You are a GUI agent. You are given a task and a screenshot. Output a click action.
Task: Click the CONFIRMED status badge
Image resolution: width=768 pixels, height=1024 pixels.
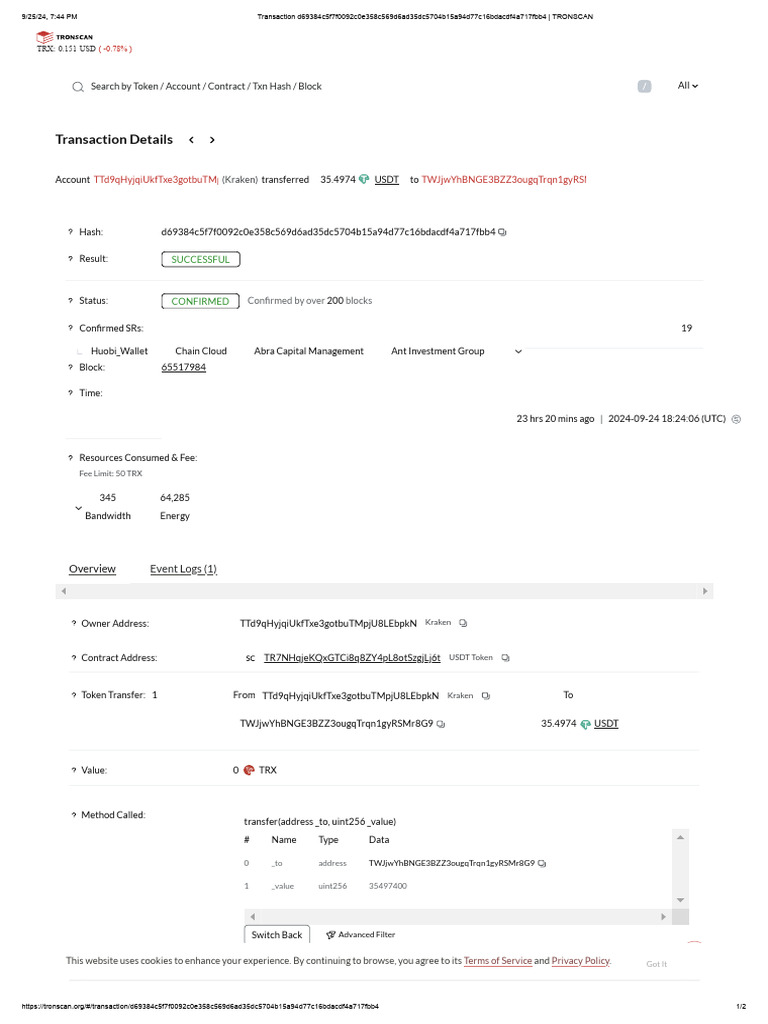click(200, 301)
